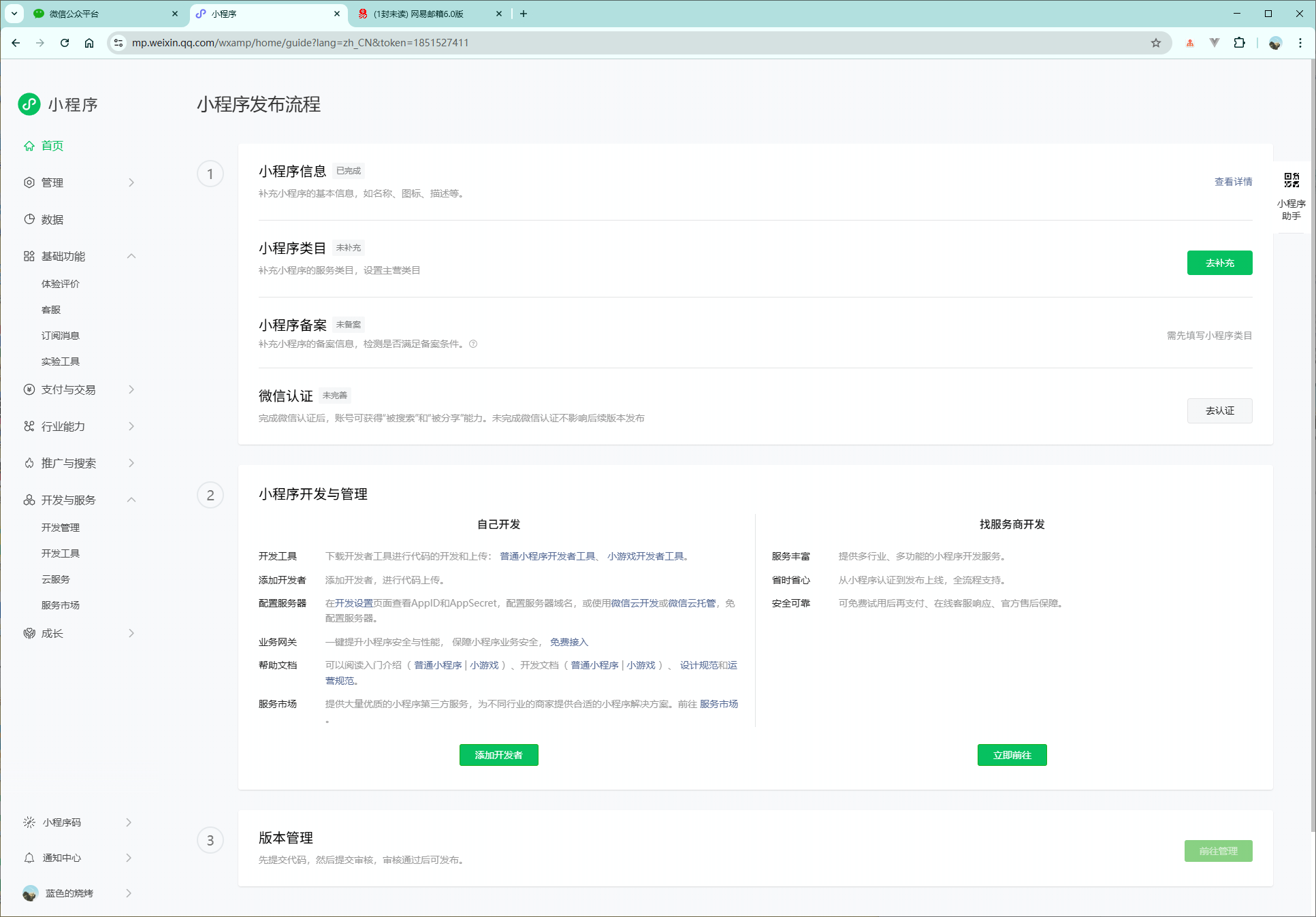Screen dimensions: 1316x917
Task: Click the 推广与搜索 flame icon
Action: (29, 463)
